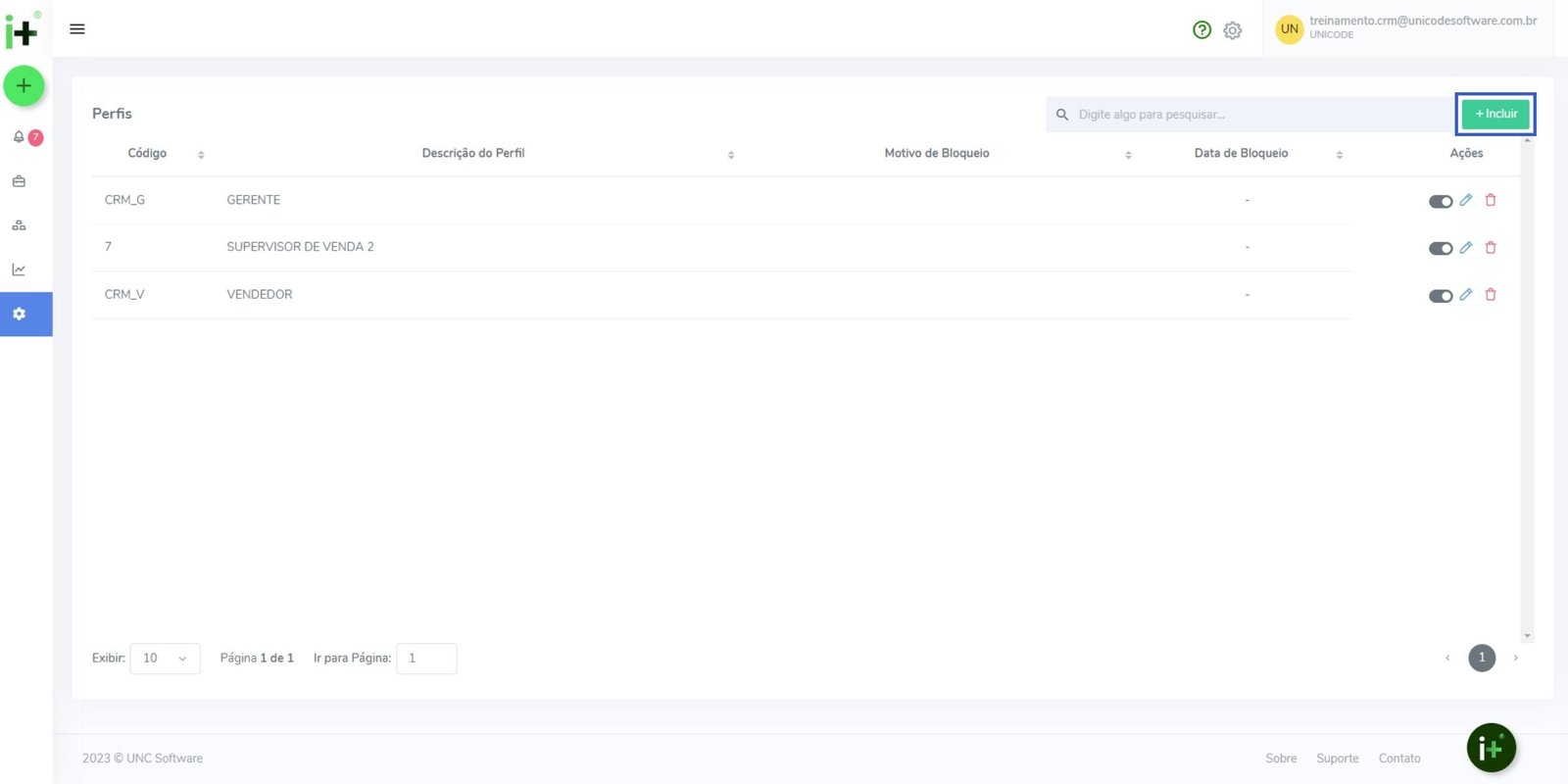
Task: Open the Exibir rows-per-page dropdown
Action: pyautogui.click(x=165, y=659)
